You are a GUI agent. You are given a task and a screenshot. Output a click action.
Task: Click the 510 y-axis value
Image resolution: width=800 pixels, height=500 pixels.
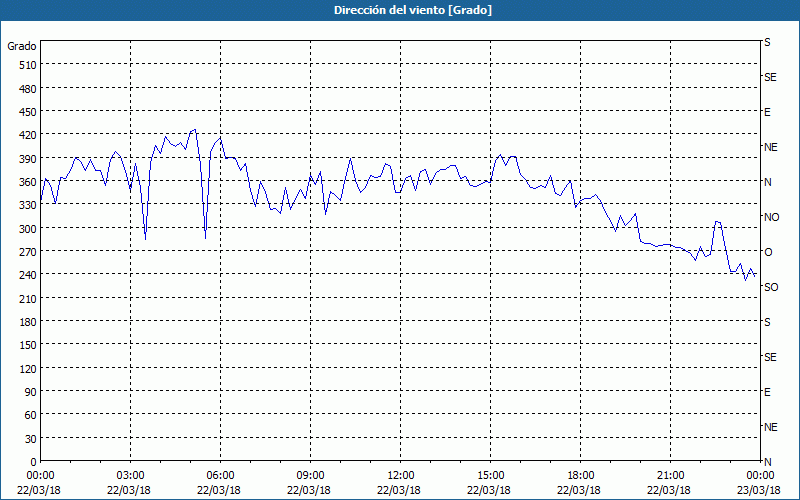tap(28, 65)
